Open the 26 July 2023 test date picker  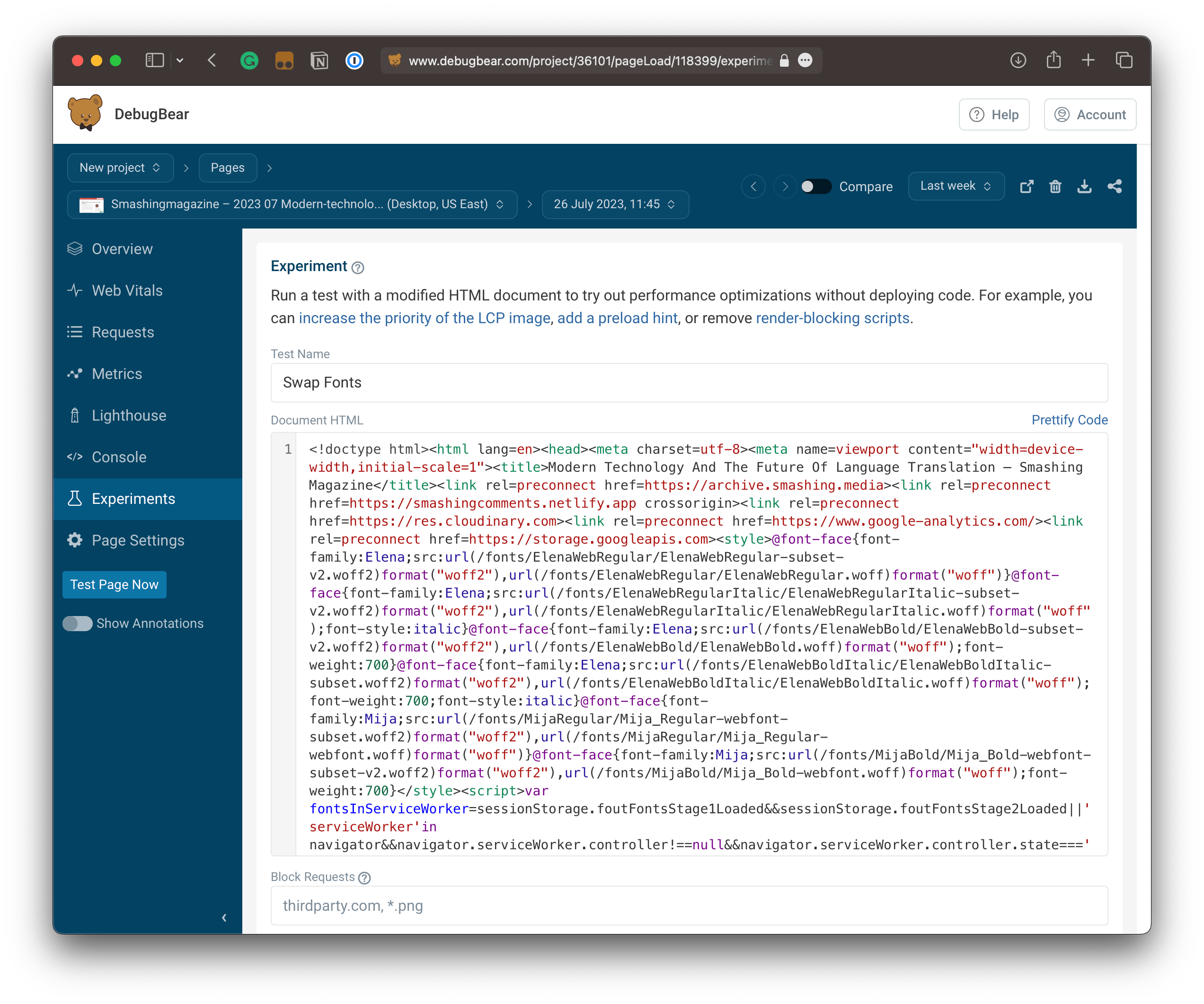point(615,204)
